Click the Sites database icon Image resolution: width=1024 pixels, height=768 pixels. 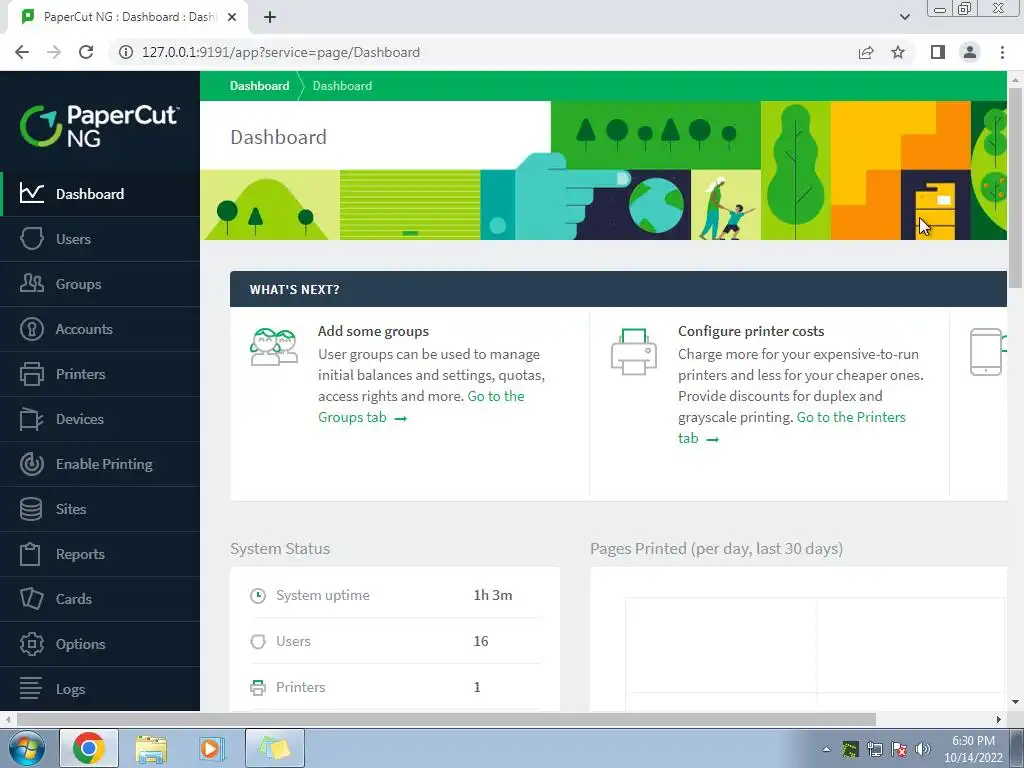click(x=31, y=509)
